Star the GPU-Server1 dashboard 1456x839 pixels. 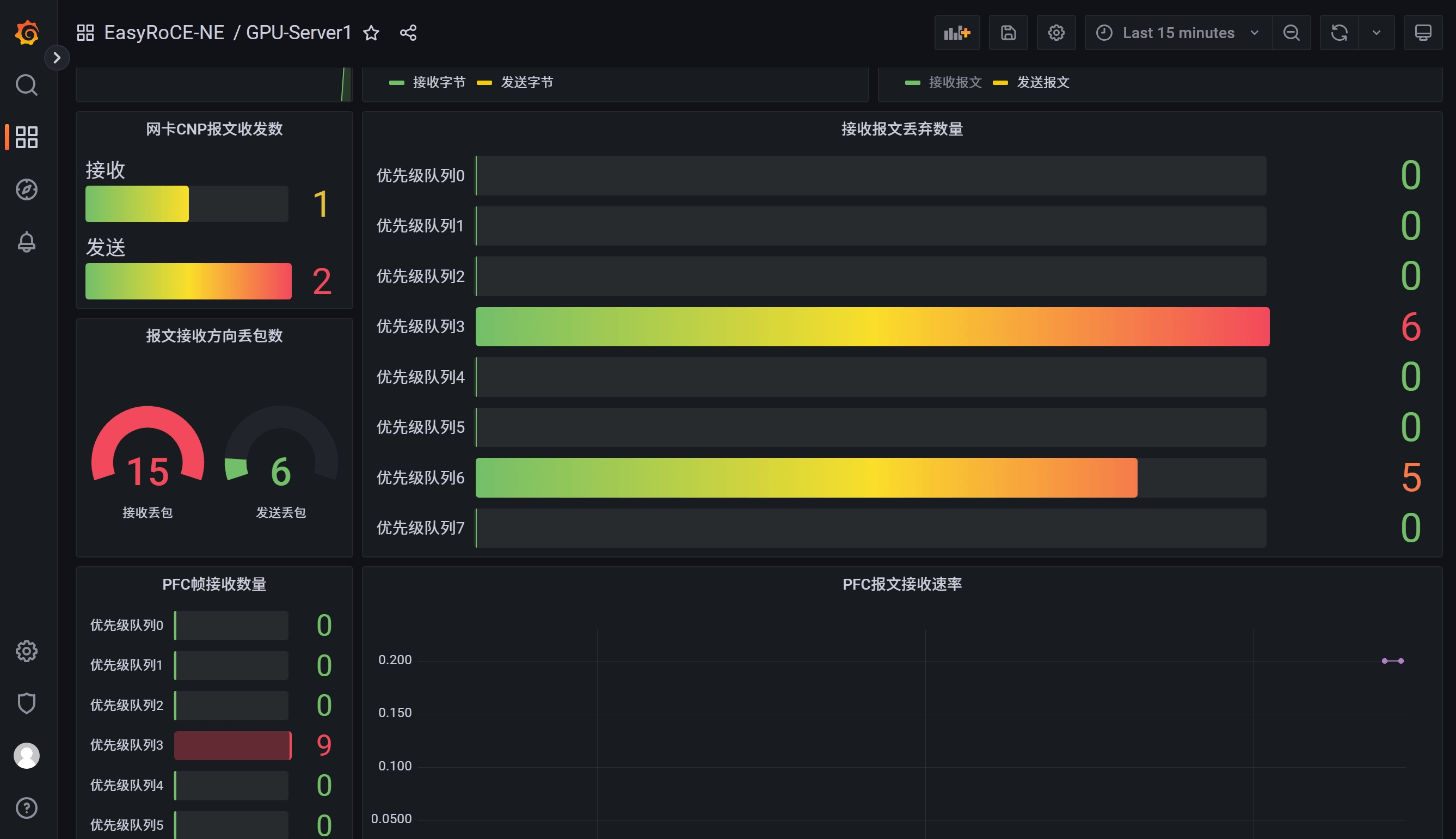(372, 33)
